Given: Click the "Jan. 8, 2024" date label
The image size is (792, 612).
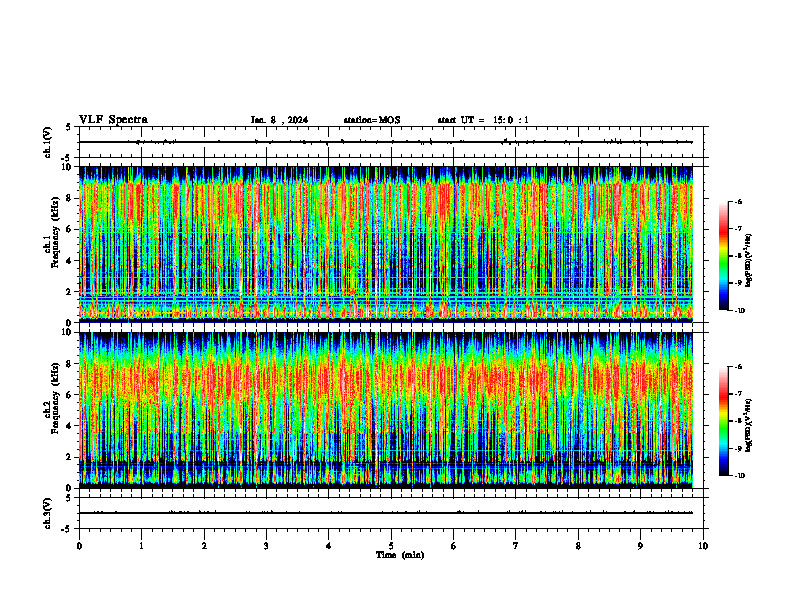Looking at the screenshot, I should pos(279,120).
